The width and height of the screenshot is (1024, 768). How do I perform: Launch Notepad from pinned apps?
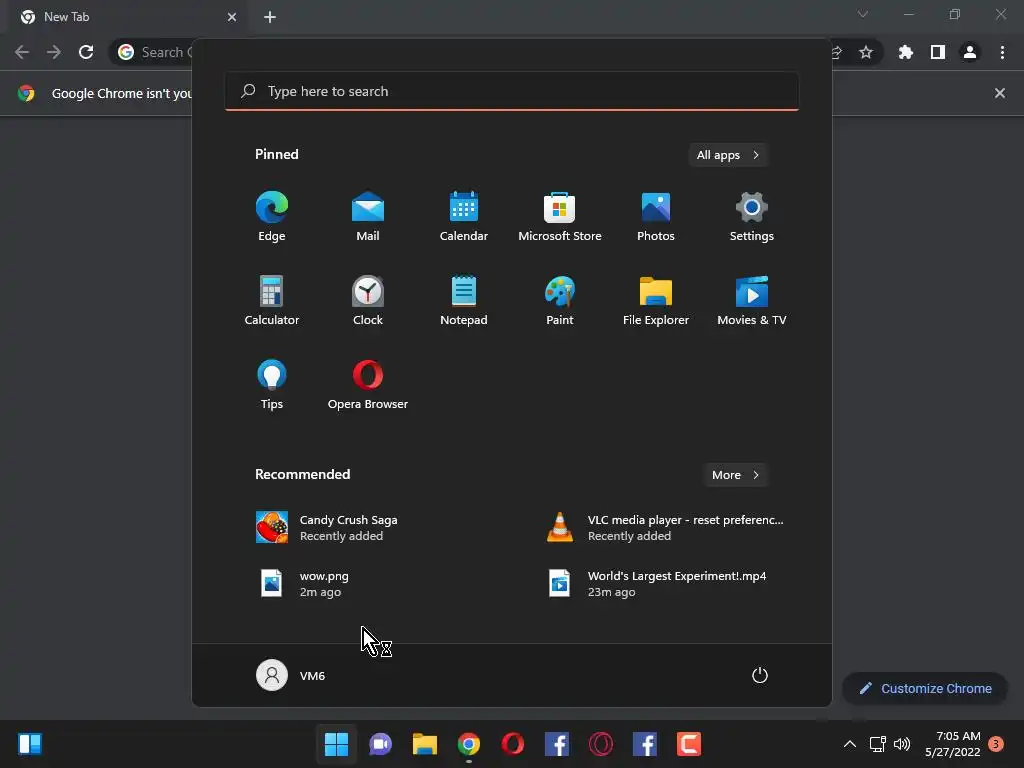(x=464, y=300)
